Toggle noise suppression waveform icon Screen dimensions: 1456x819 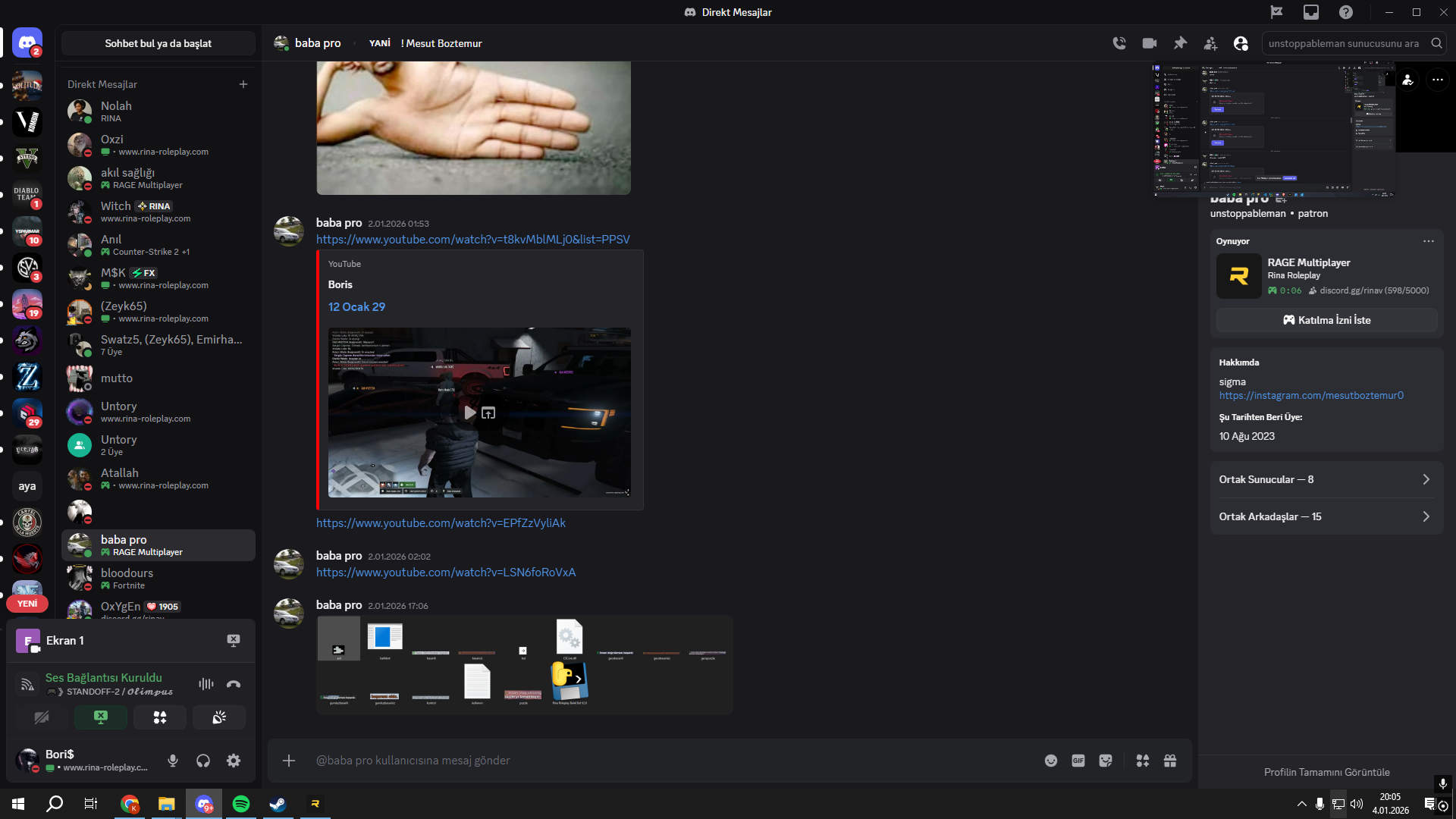click(206, 684)
